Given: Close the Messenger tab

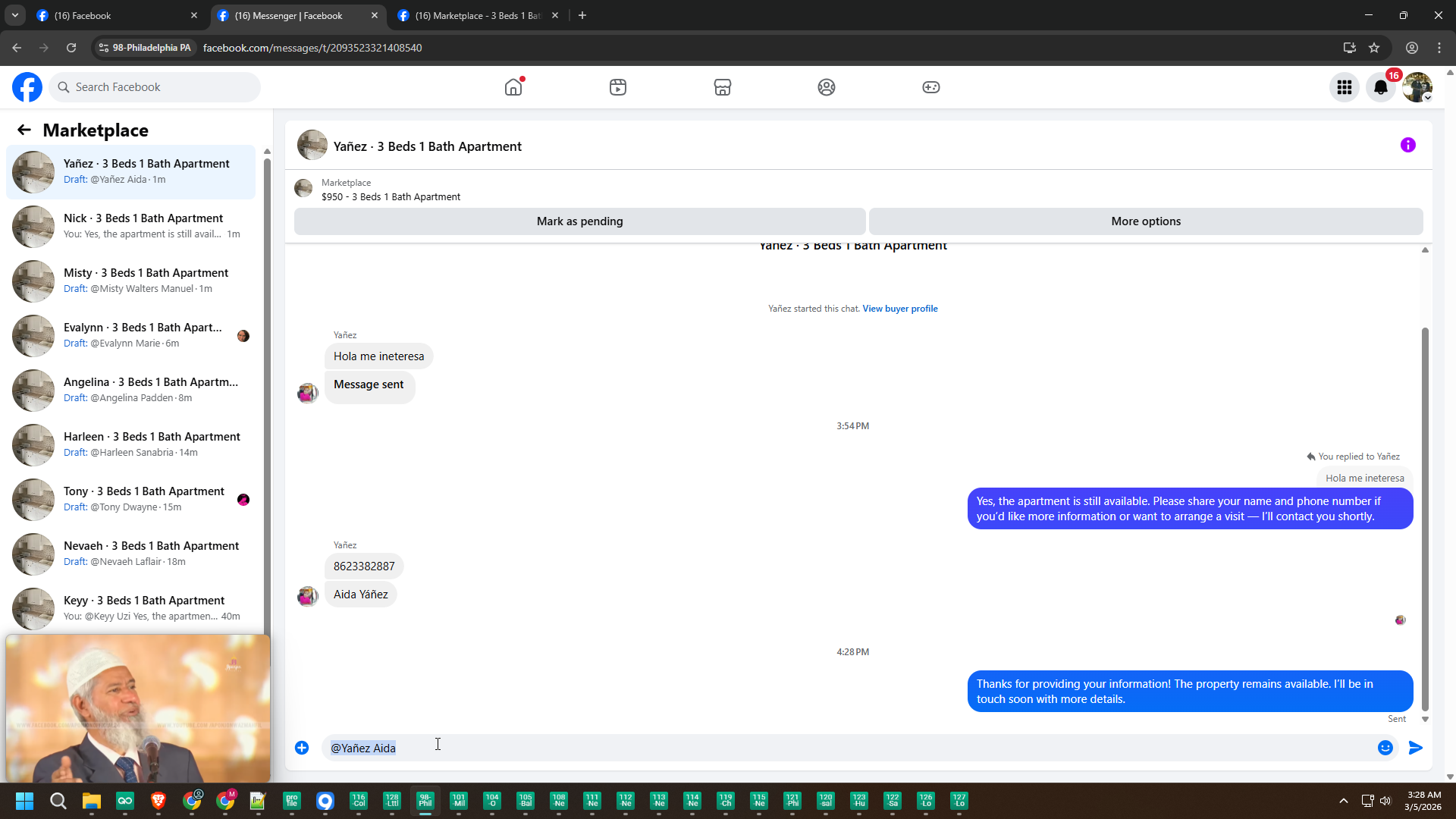Looking at the screenshot, I should pos(375,15).
